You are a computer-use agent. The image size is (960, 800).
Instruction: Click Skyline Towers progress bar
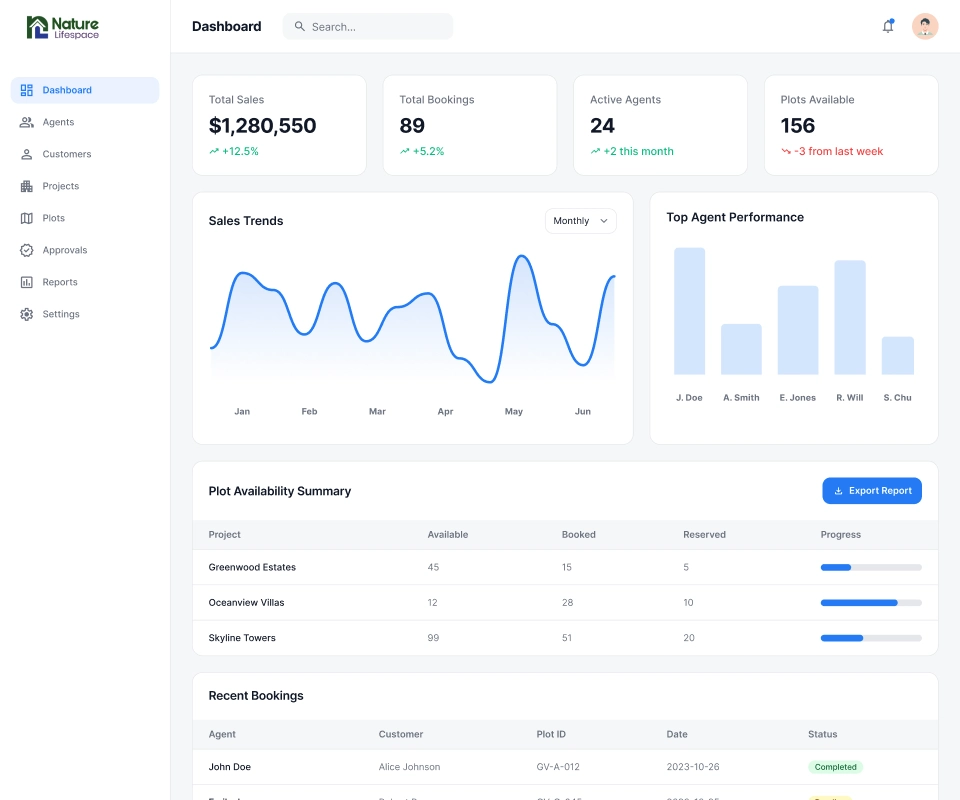[871, 638]
